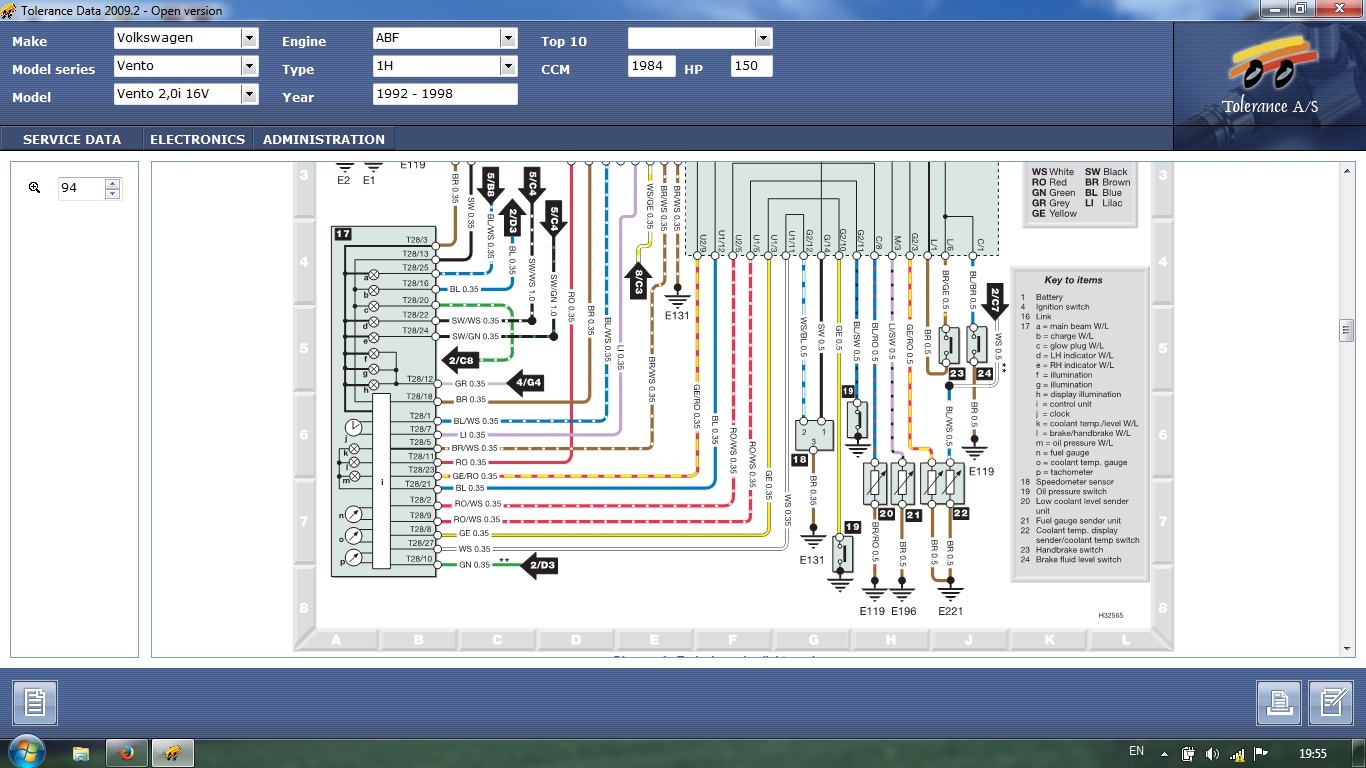Image resolution: width=1366 pixels, height=768 pixels.
Task: Open the empty Top 10 dropdown
Action: [763, 38]
